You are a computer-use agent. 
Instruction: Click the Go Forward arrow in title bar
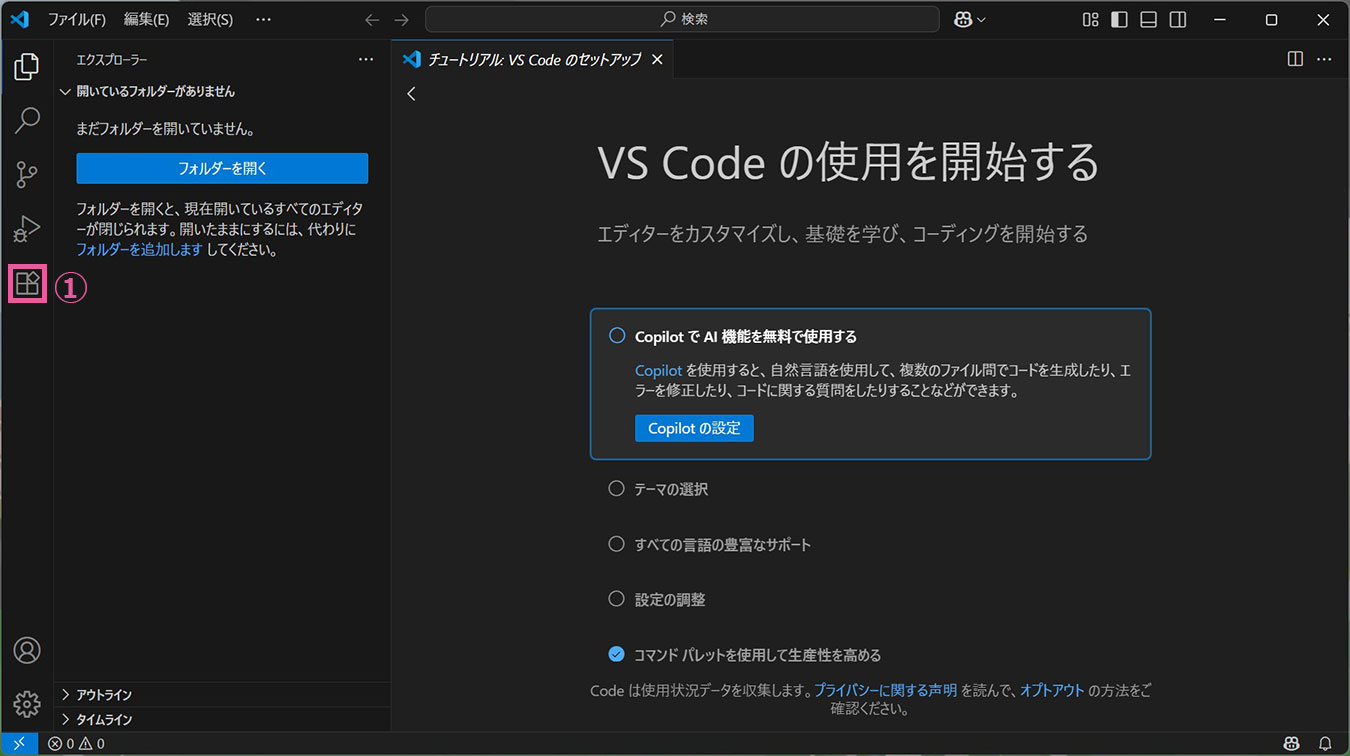pyautogui.click(x=402, y=19)
